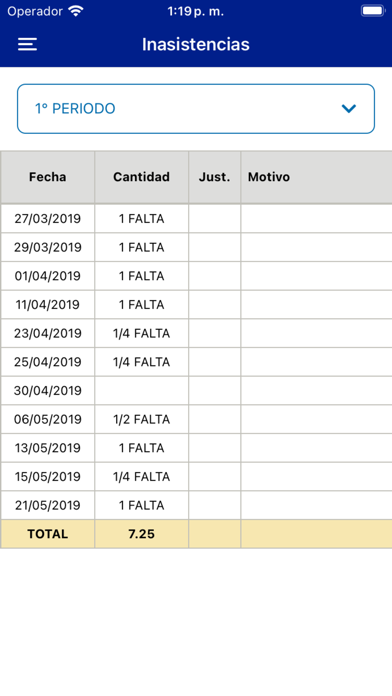This screenshot has height=696, width=392.
Task: Tap the Motivo column header
Action: click(x=317, y=177)
